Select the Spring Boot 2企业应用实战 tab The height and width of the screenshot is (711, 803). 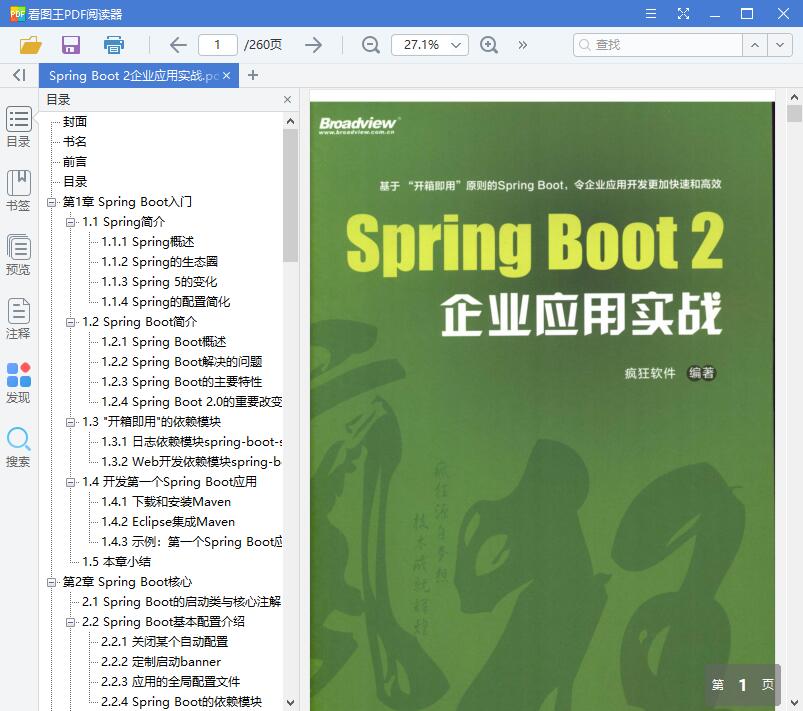(x=134, y=76)
